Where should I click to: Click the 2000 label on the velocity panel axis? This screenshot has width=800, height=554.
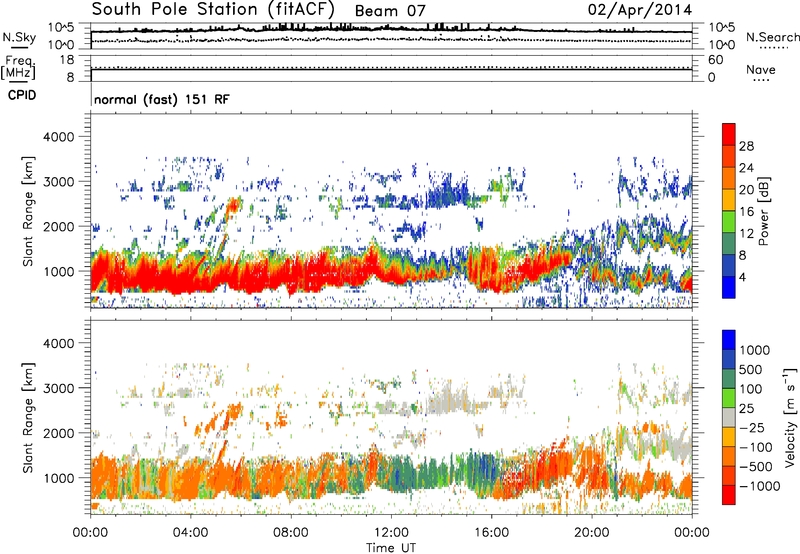pos(59,433)
